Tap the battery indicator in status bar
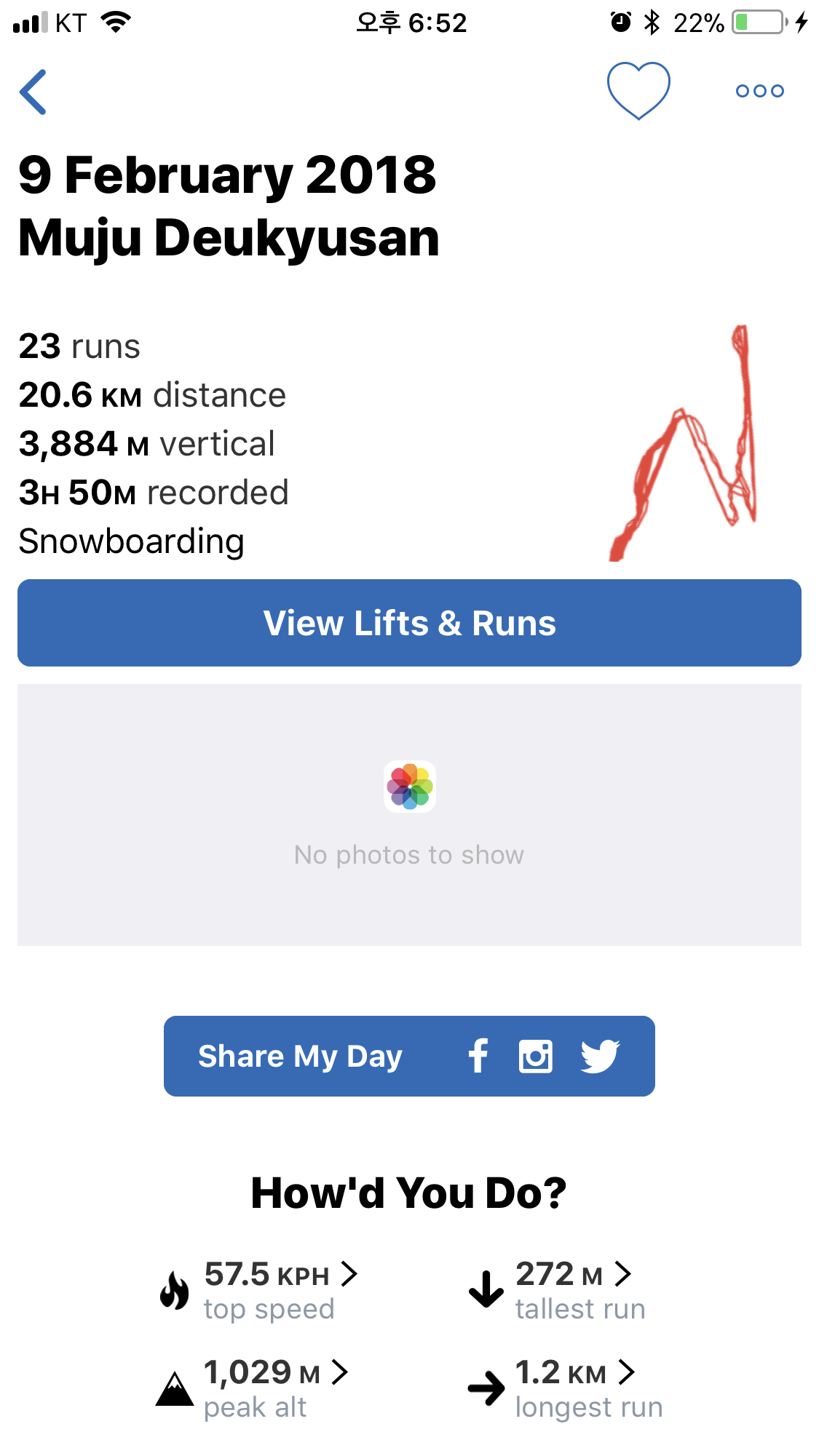819x1456 pixels. tap(760, 23)
